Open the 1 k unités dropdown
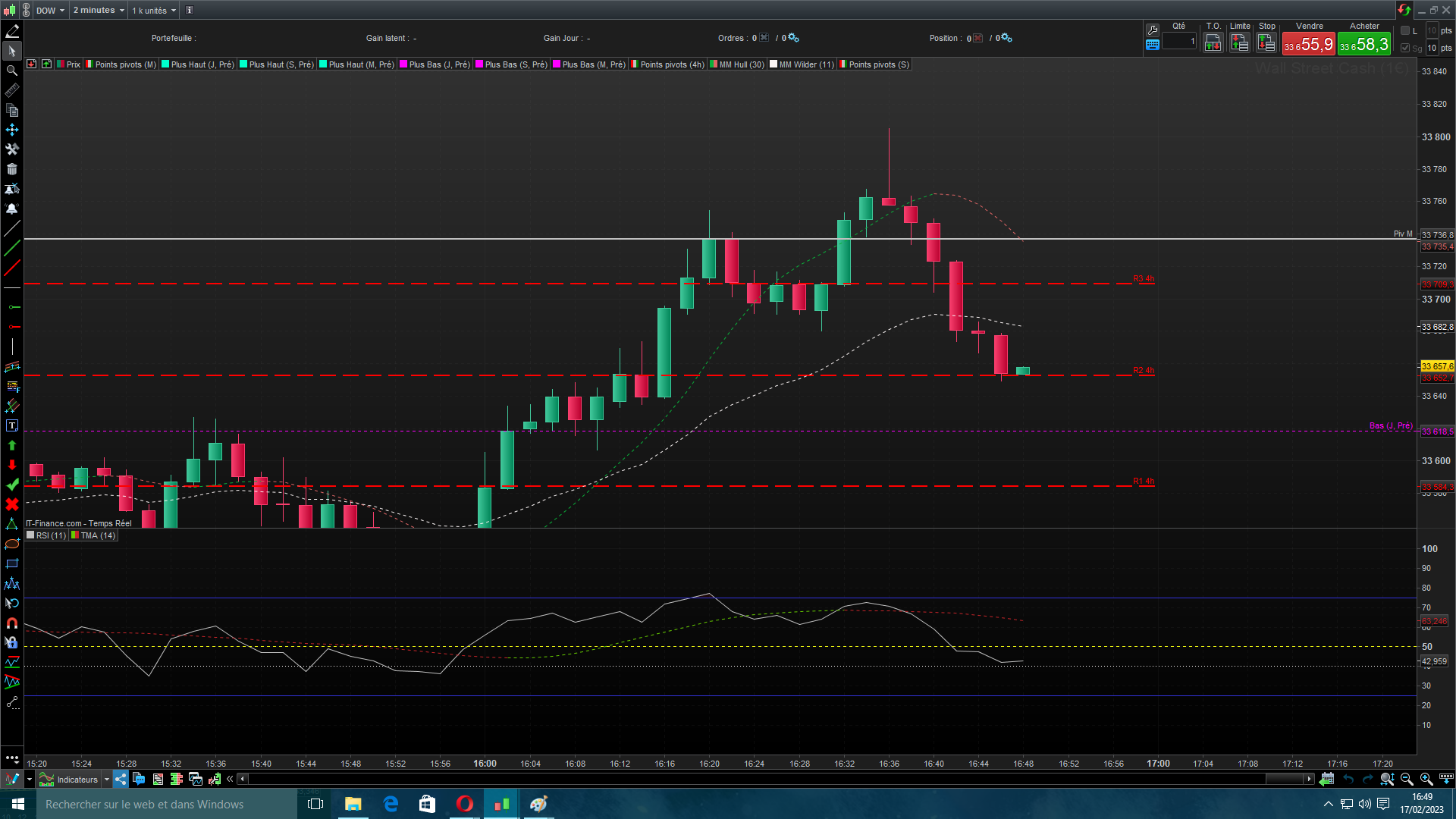The width and height of the screenshot is (1456, 819). point(154,10)
